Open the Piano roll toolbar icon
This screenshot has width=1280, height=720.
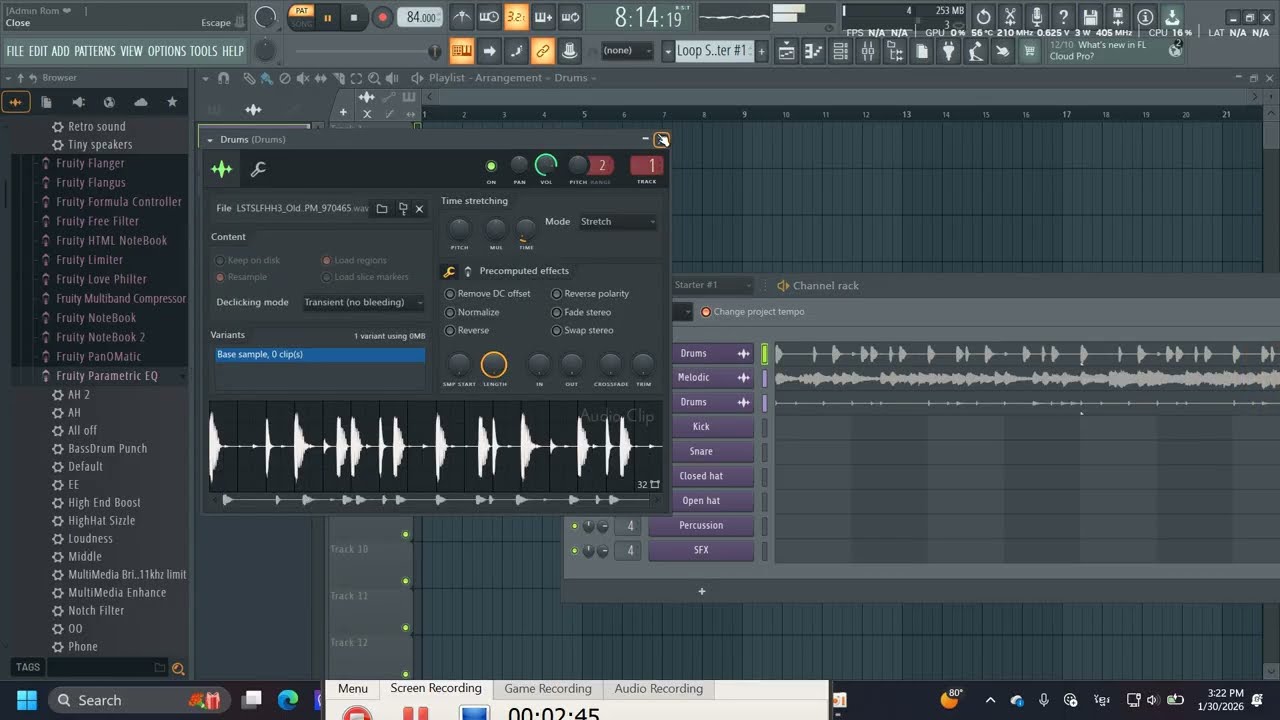[814, 51]
